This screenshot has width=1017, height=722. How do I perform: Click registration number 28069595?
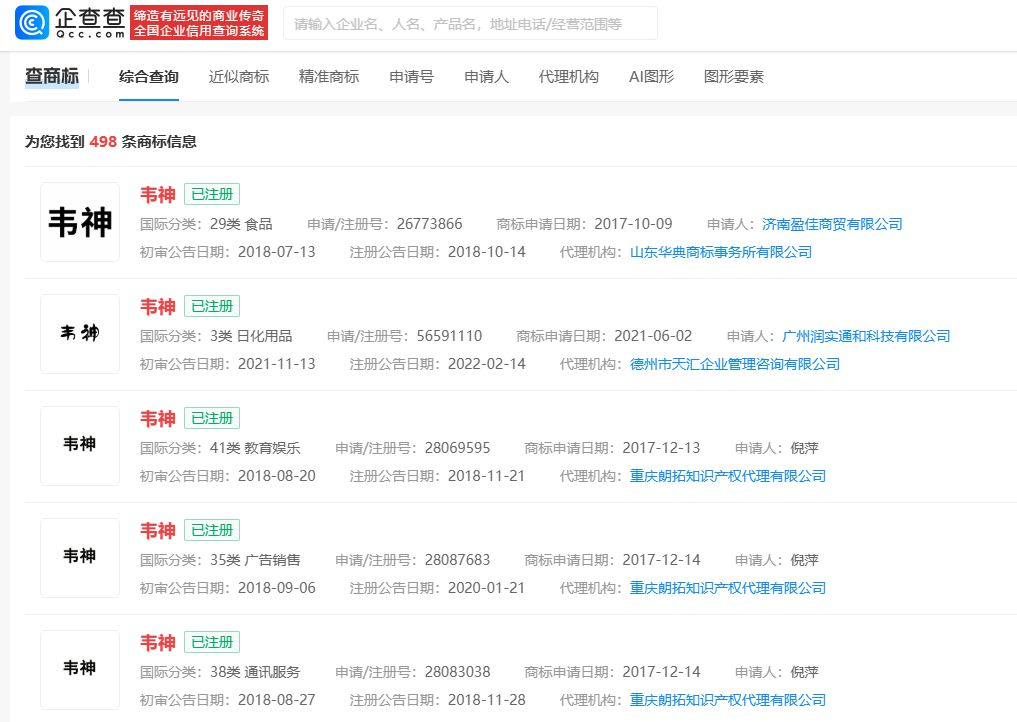coord(457,448)
